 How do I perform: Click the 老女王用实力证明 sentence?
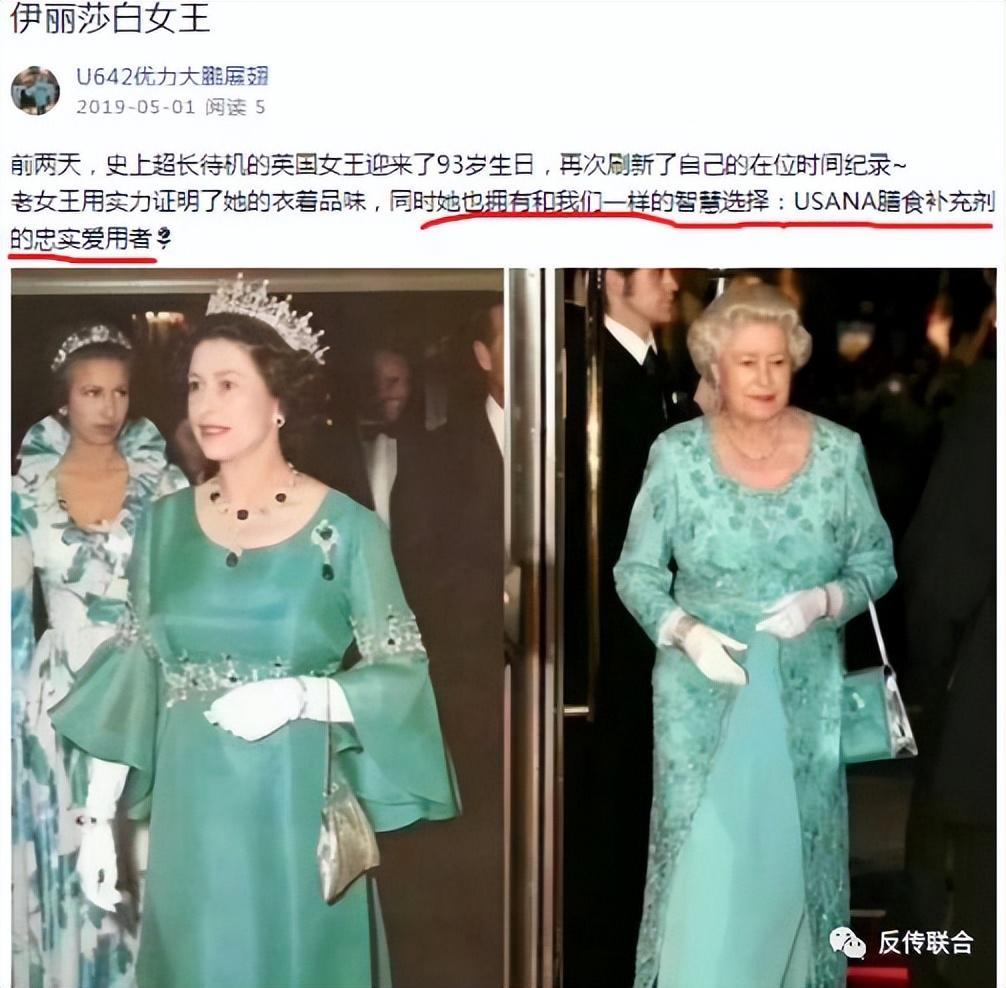[187, 203]
